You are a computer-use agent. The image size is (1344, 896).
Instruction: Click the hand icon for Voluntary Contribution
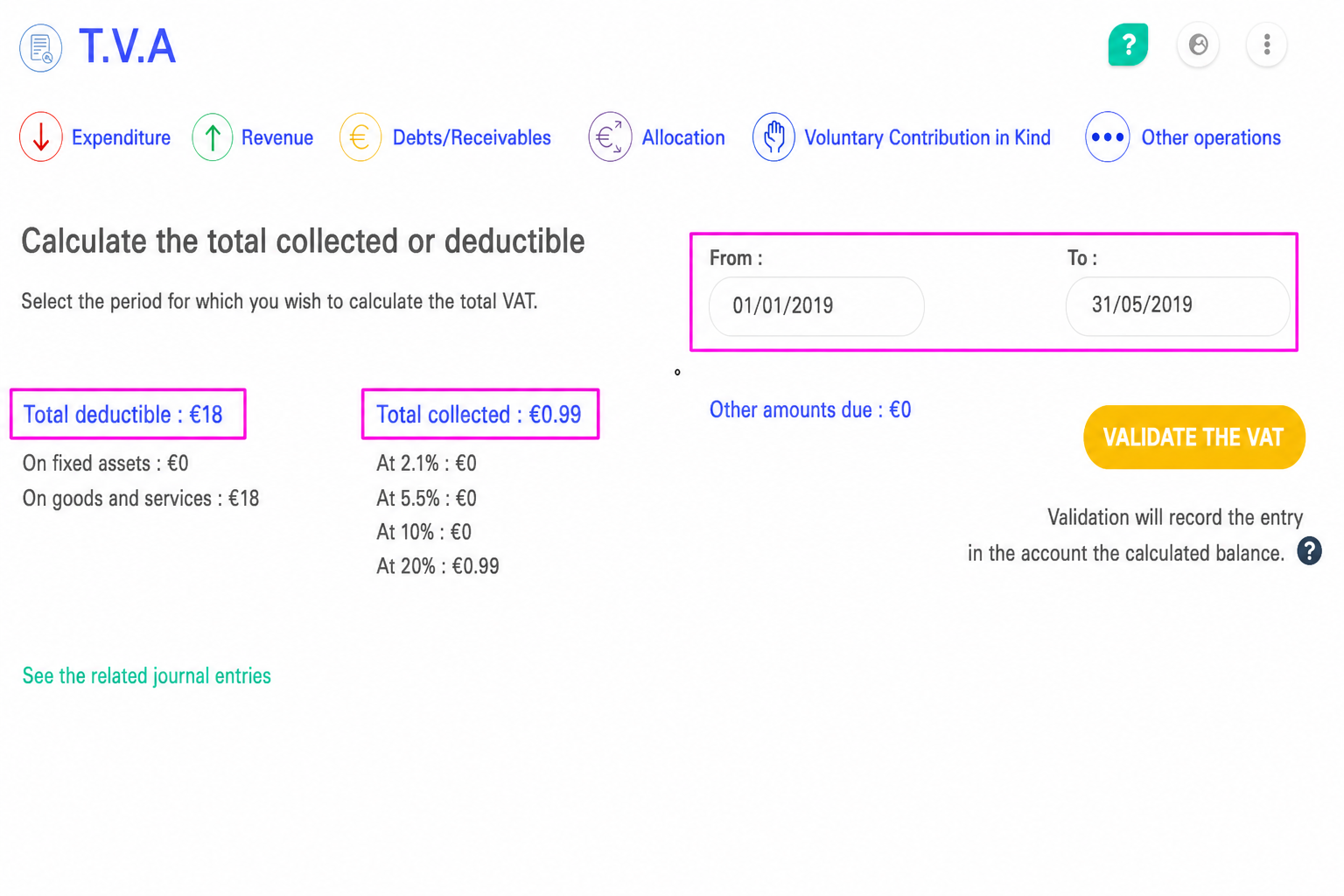[773, 137]
